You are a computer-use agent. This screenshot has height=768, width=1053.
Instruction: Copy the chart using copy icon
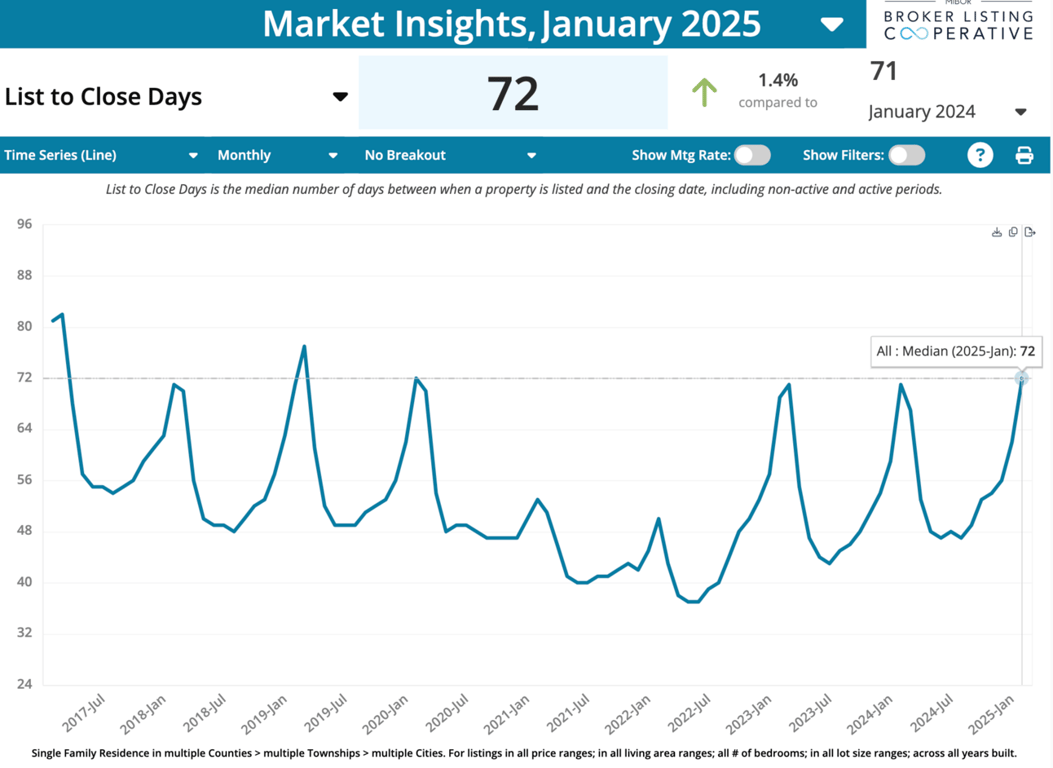[x=1013, y=232]
